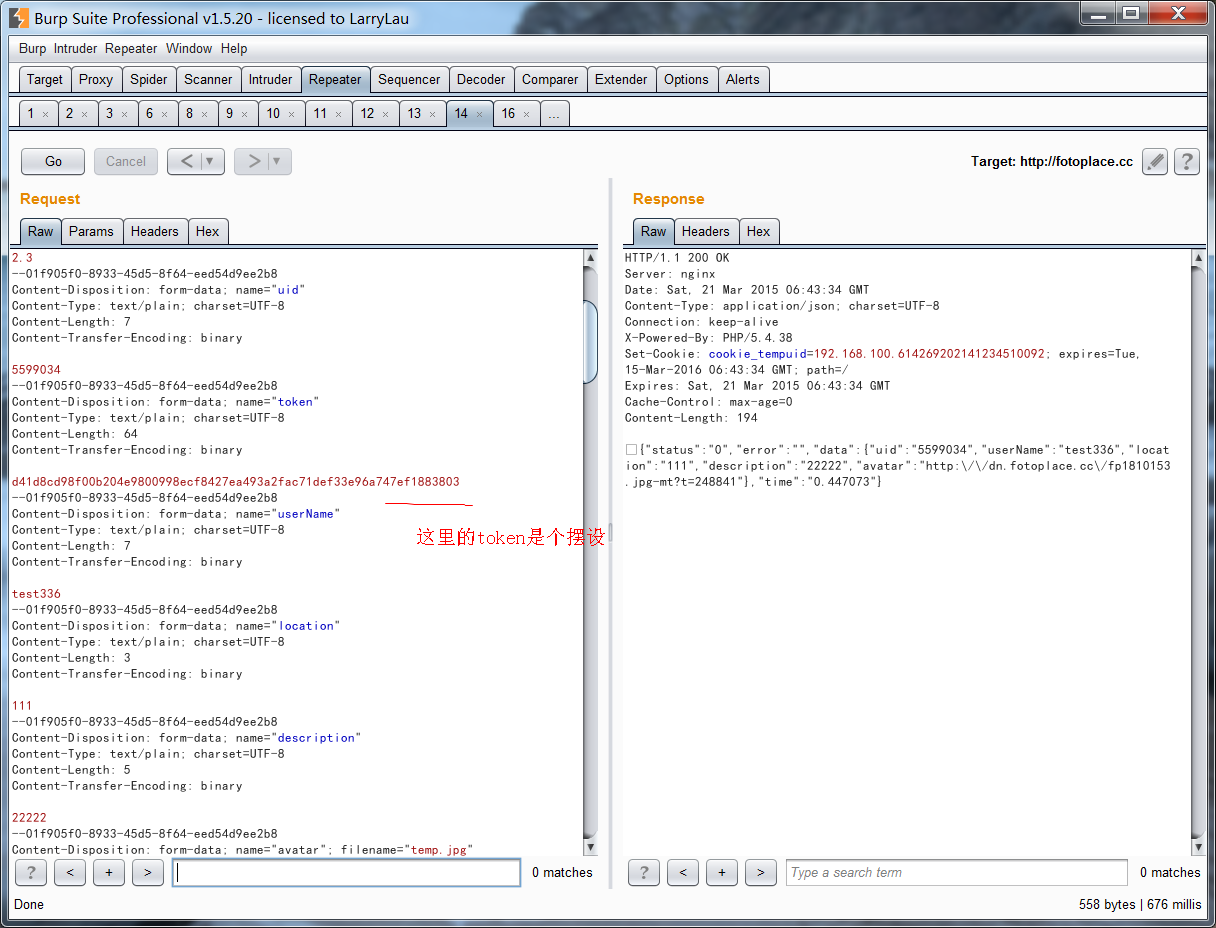The height and width of the screenshot is (928, 1216).
Task: Select response Headers view tab
Action: pos(706,231)
